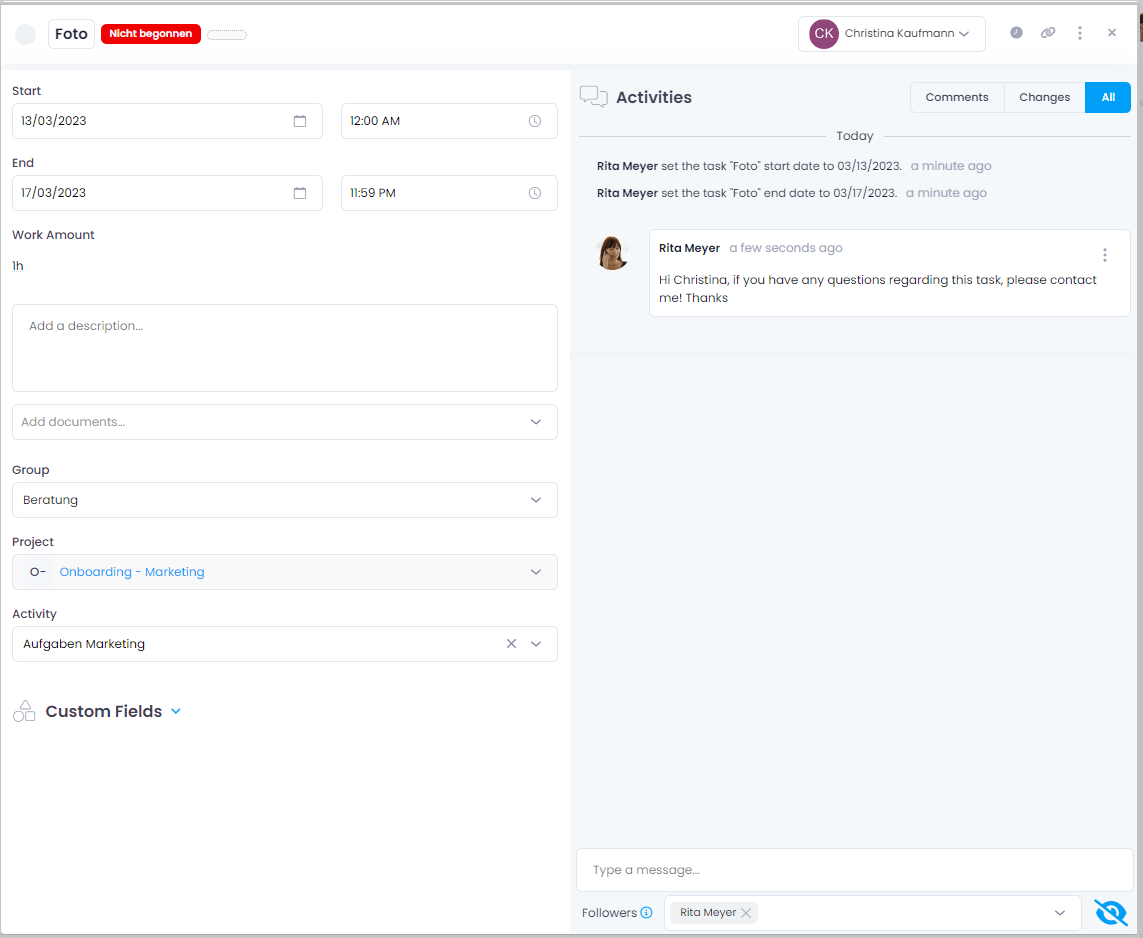
Task: Clear the Aufgaben Marketing activity selection
Action: pyautogui.click(x=512, y=644)
